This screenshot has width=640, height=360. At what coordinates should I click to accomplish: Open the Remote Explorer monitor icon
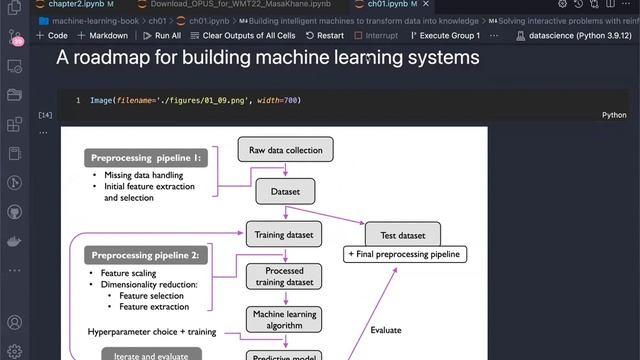click(15, 66)
